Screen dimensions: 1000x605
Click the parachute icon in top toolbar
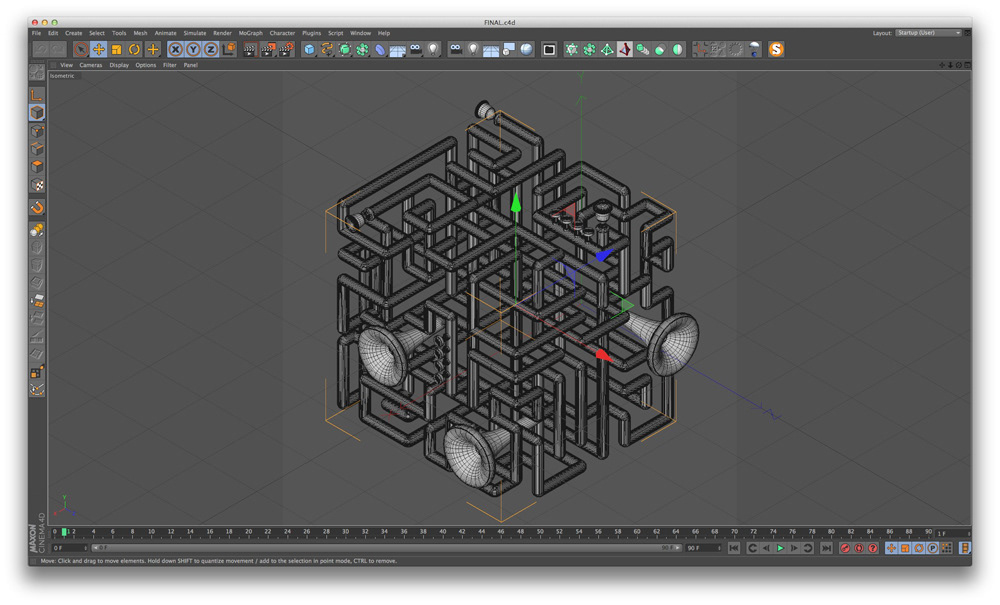tap(754, 49)
